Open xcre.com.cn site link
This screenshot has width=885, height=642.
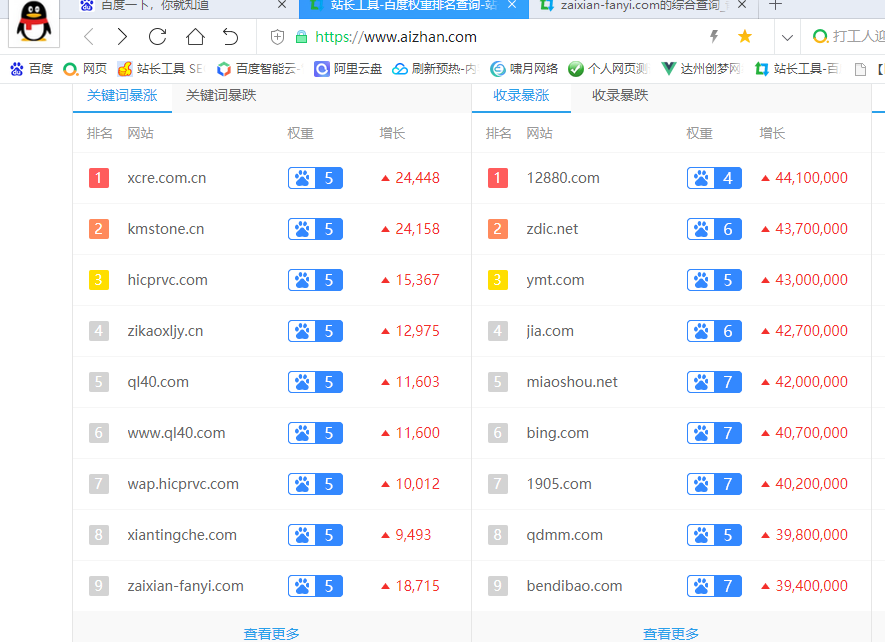pyautogui.click(x=167, y=178)
